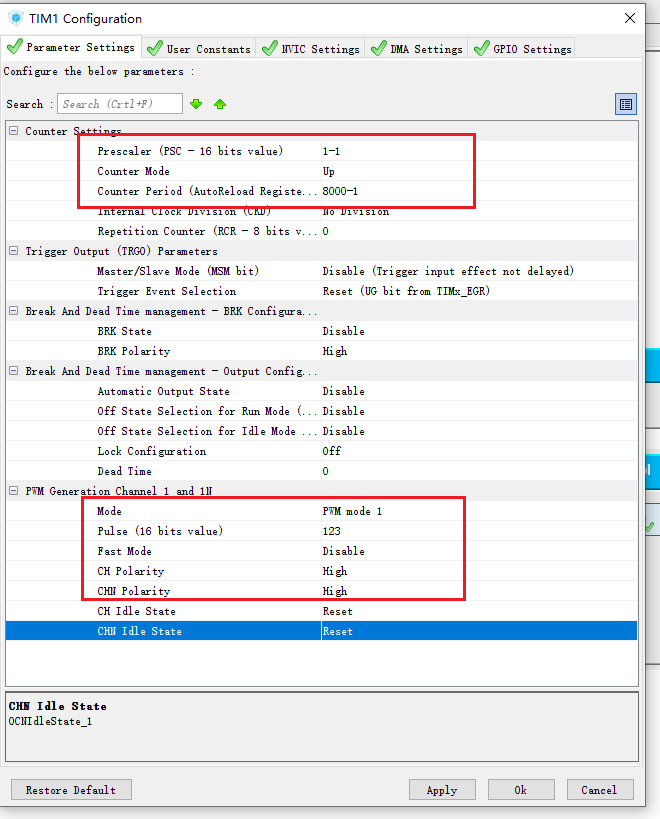Click the Ok button
The width and height of the screenshot is (660, 819).
coord(521,790)
